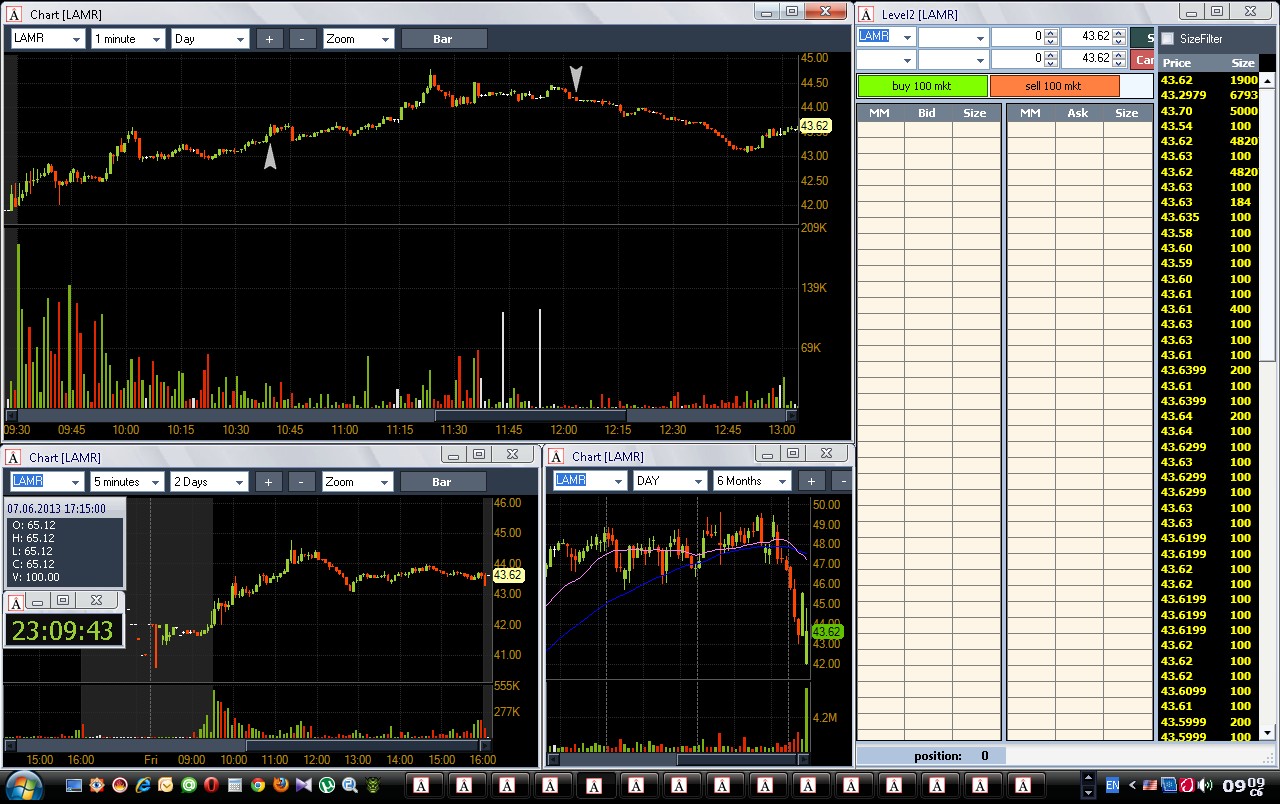Open Internet Explorer from the taskbar
The height and width of the screenshot is (804, 1280).
[143, 785]
